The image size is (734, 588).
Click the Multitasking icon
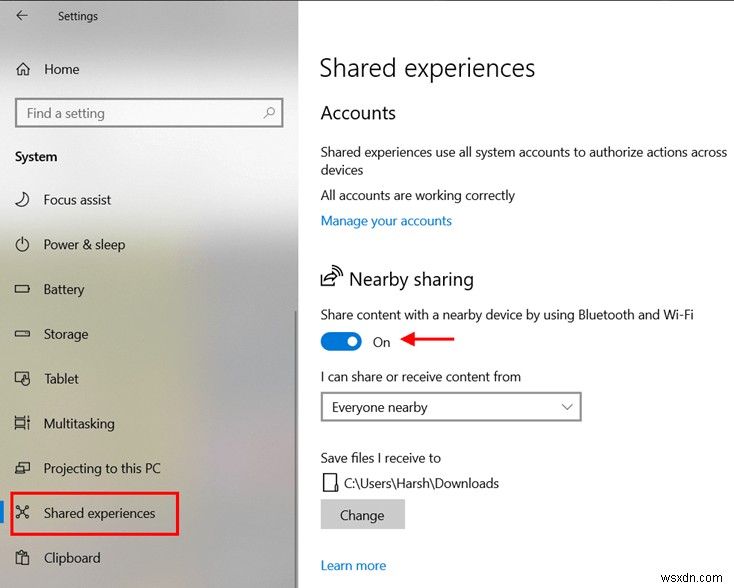point(23,424)
